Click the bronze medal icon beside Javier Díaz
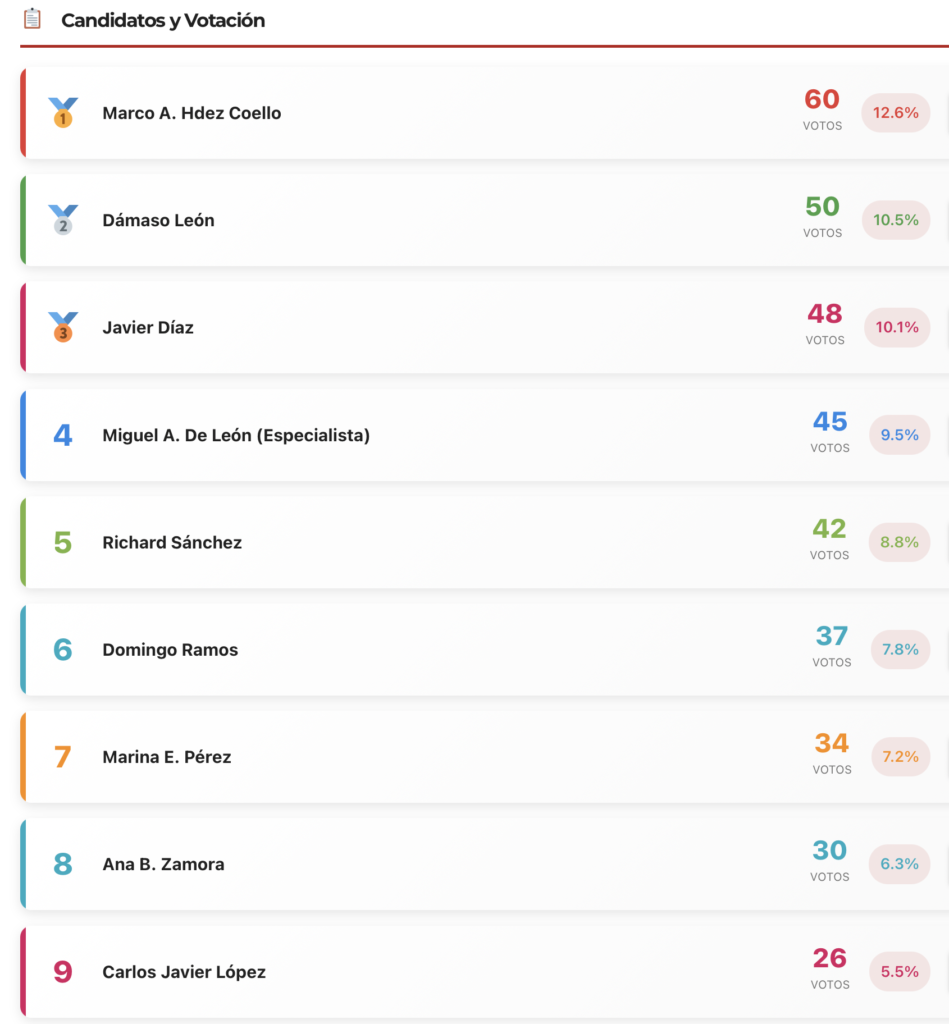This screenshot has height=1024, width=949. click(63, 327)
